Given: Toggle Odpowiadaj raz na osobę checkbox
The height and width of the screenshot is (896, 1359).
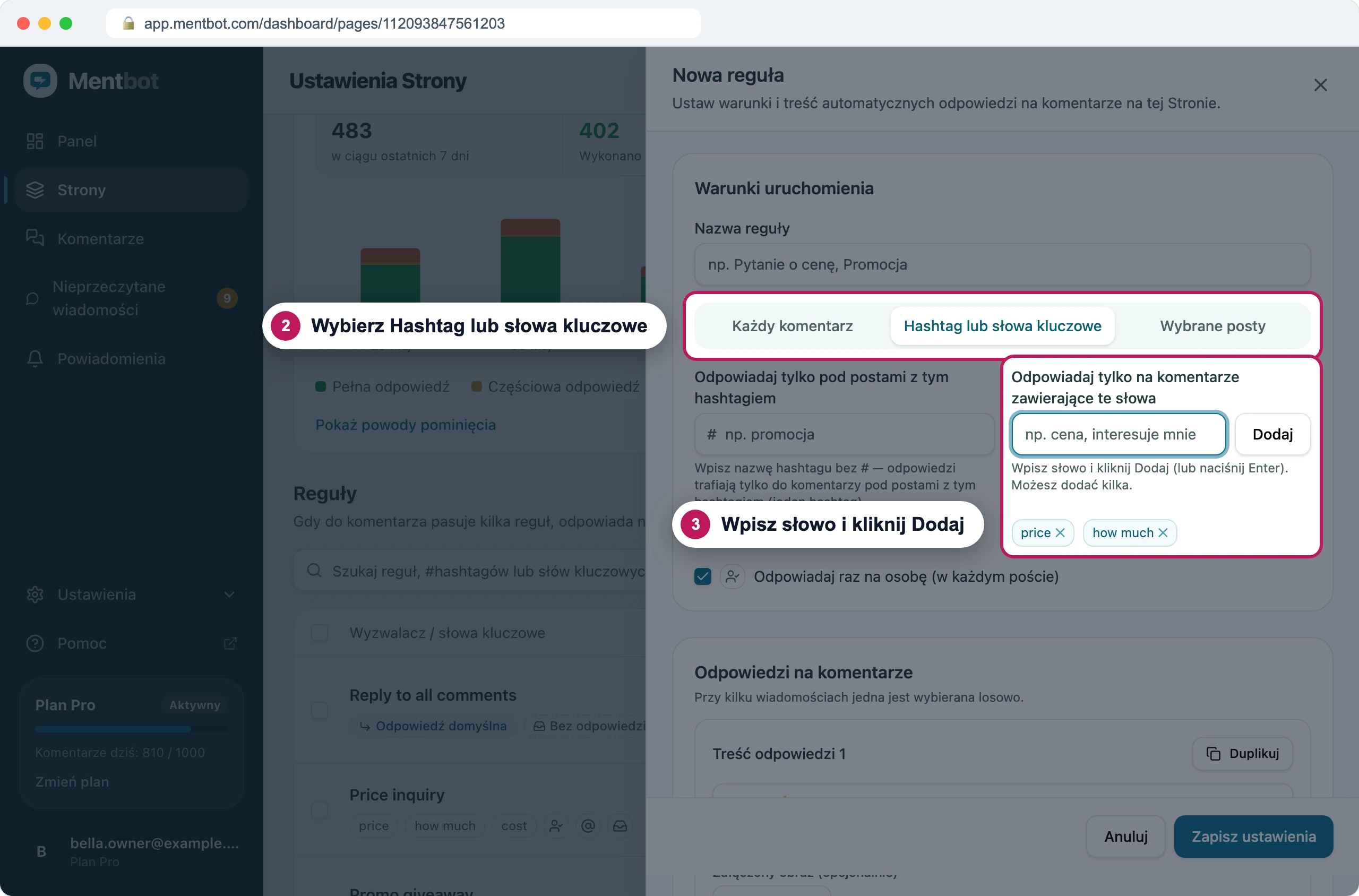Looking at the screenshot, I should (702, 576).
